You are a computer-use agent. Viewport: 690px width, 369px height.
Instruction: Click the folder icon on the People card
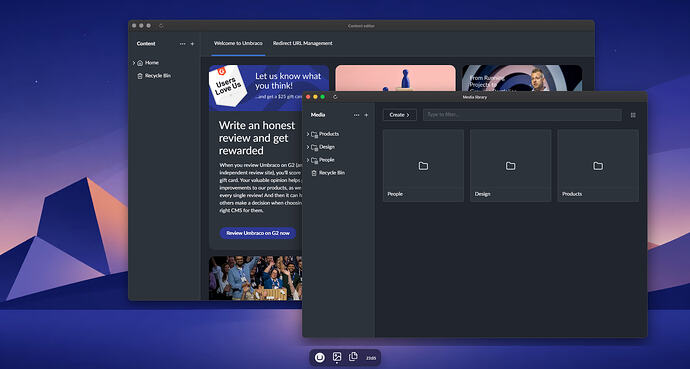click(x=423, y=166)
